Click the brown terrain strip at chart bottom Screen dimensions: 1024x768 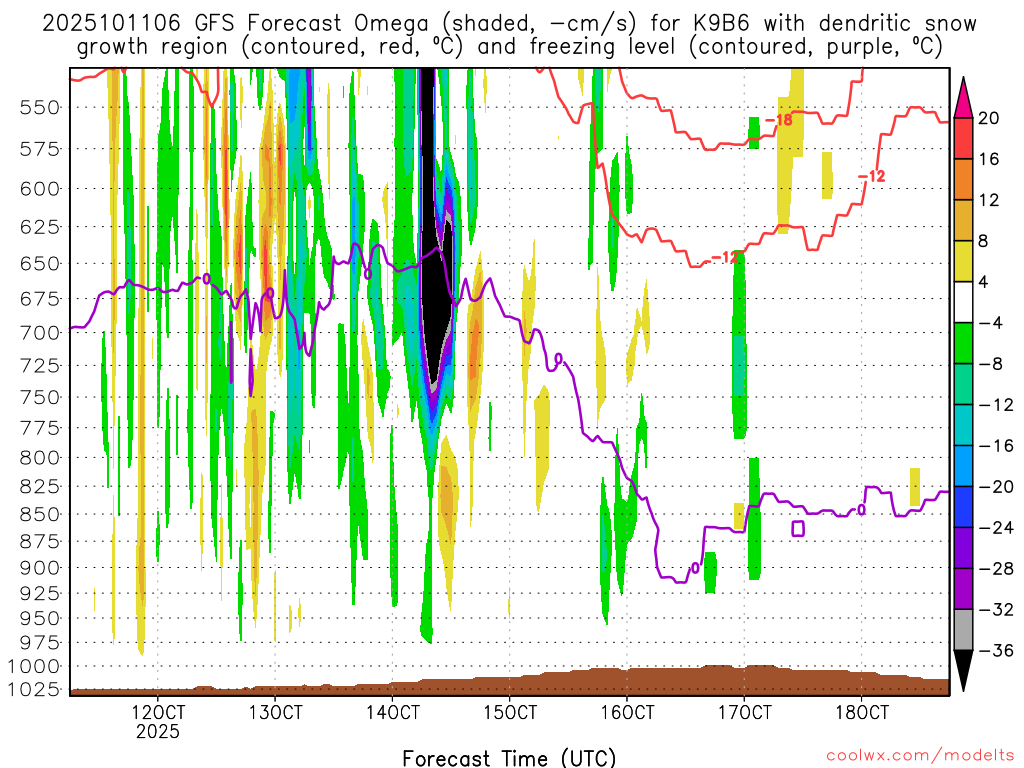pyautogui.click(x=509, y=684)
